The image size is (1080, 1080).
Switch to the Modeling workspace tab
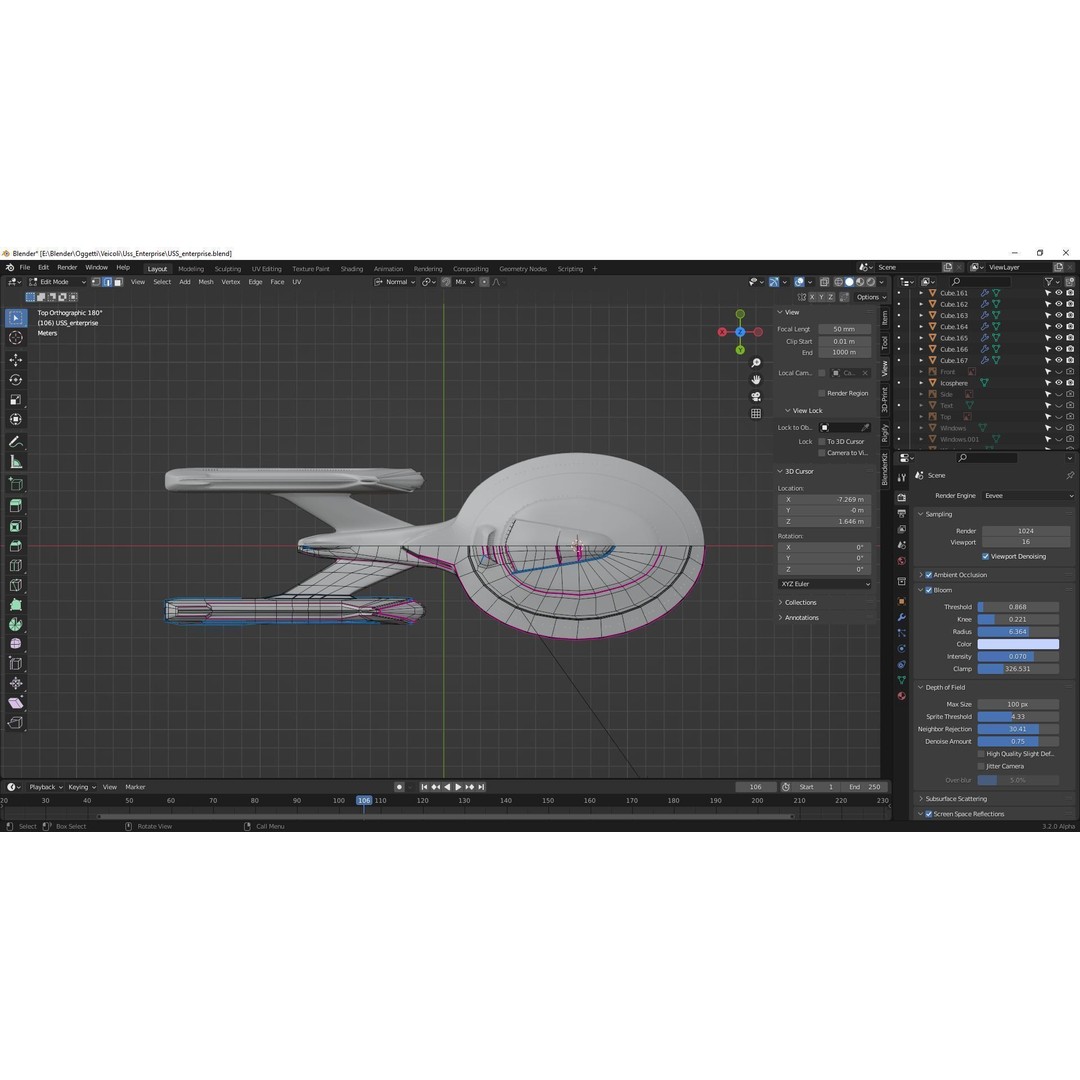tap(191, 269)
